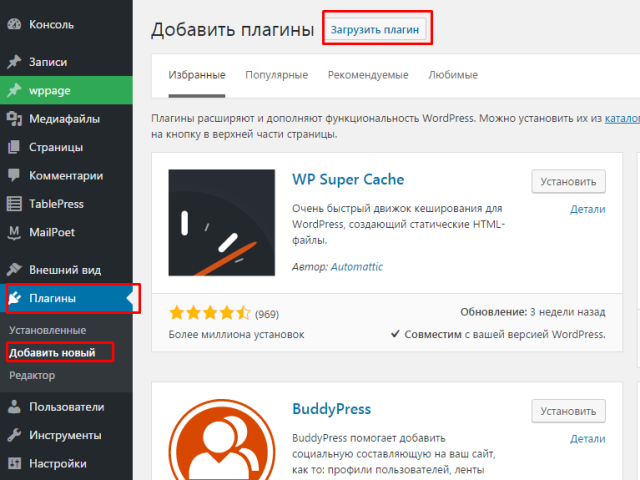Install BuddyPress with Установить

click(x=568, y=411)
